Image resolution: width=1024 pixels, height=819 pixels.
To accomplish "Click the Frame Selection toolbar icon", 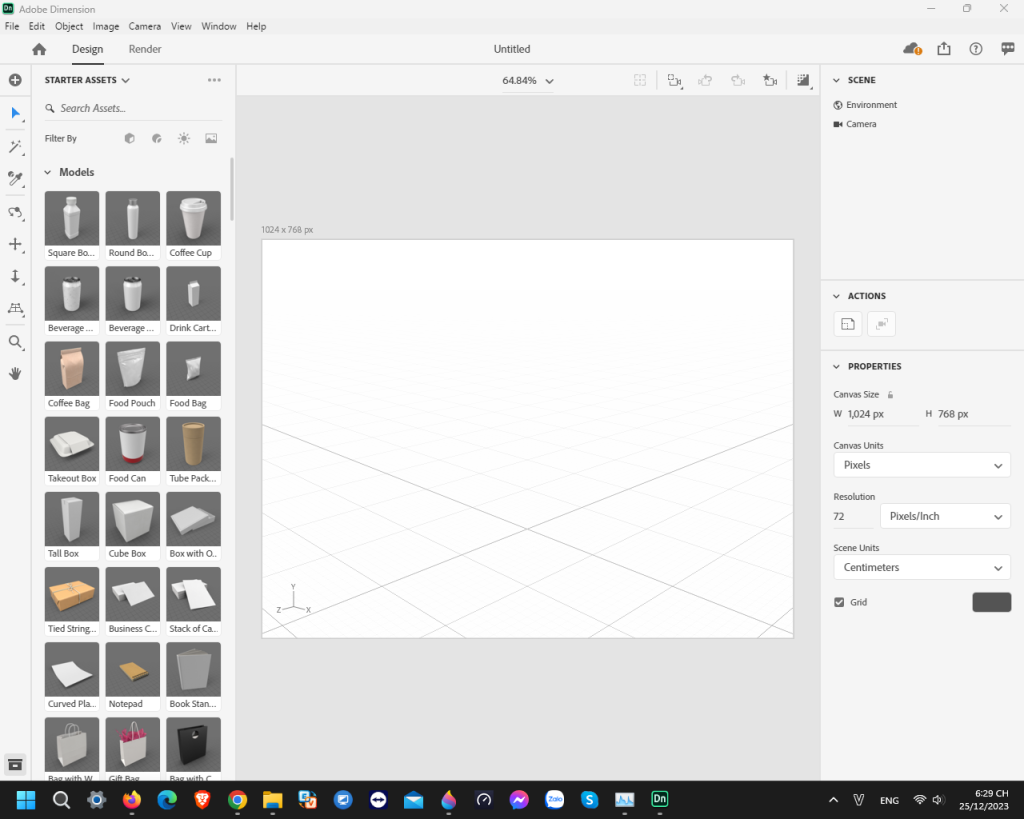I will [640, 80].
